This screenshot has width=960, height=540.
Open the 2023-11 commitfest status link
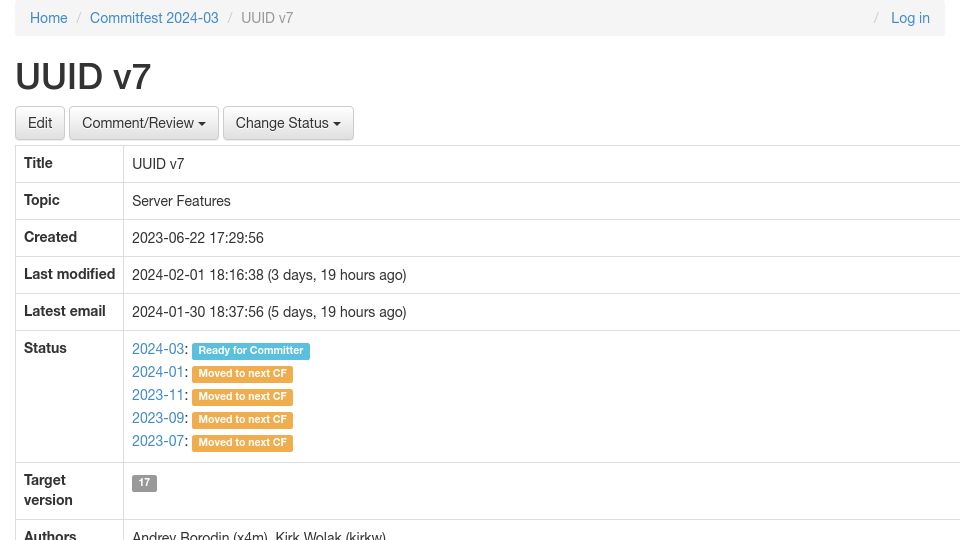tap(158, 395)
